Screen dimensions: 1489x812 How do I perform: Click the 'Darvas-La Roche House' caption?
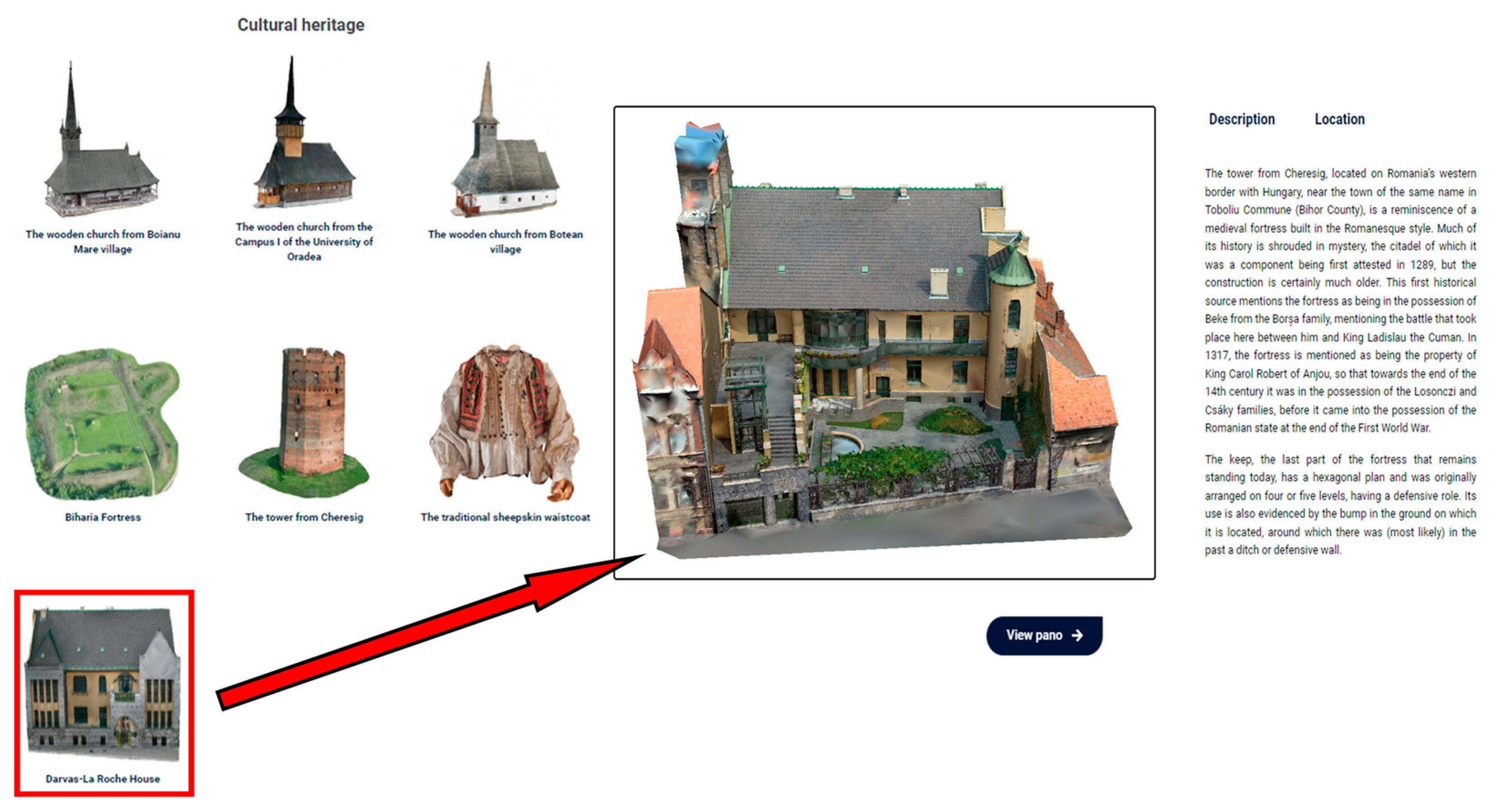pyautogui.click(x=103, y=778)
